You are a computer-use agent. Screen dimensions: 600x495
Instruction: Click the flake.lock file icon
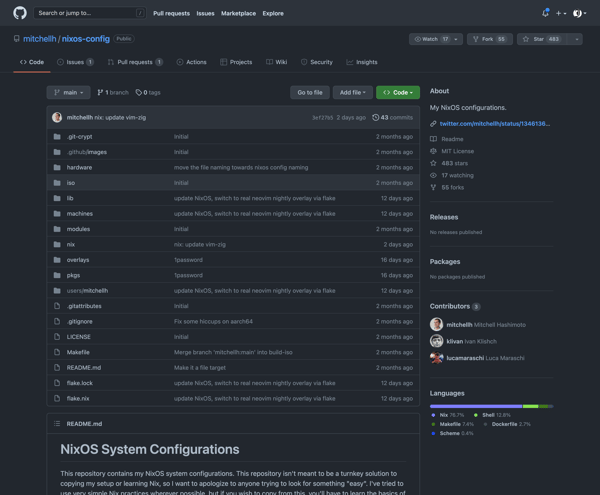pyautogui.click(x=57, y=383)
